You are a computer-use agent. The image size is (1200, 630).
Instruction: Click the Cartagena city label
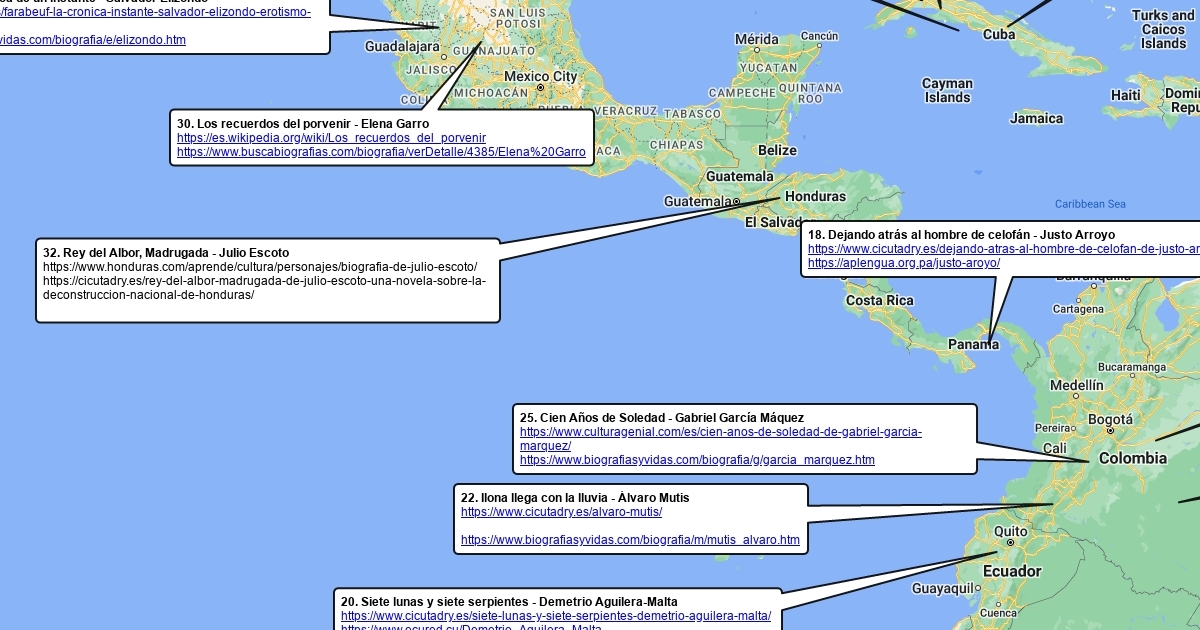1077,310
